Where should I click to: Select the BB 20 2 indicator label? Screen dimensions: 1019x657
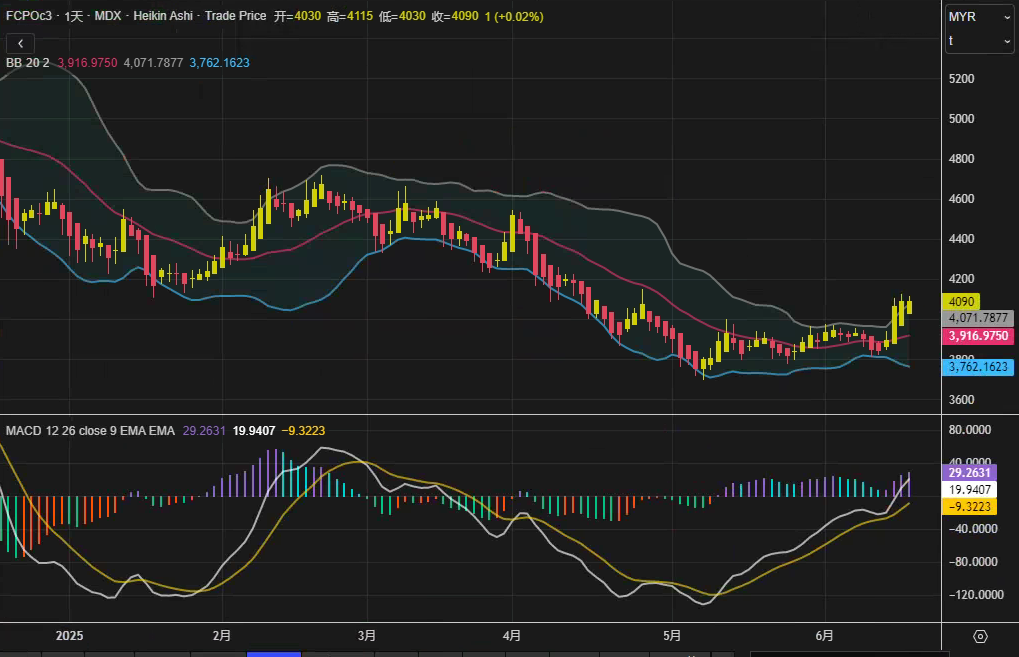pos(28,62)
